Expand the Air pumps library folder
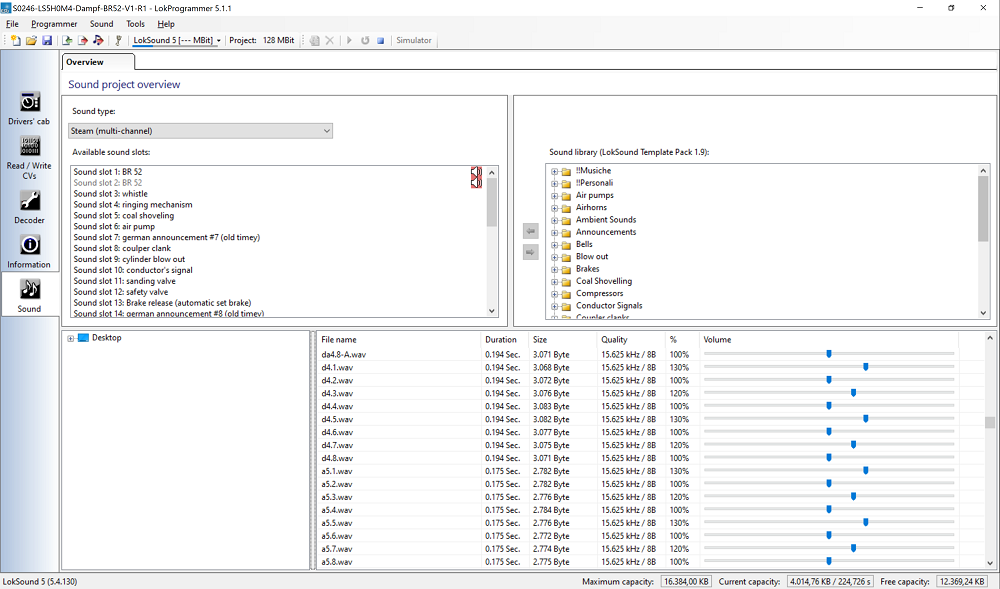1000x589 pixels. 554,195
